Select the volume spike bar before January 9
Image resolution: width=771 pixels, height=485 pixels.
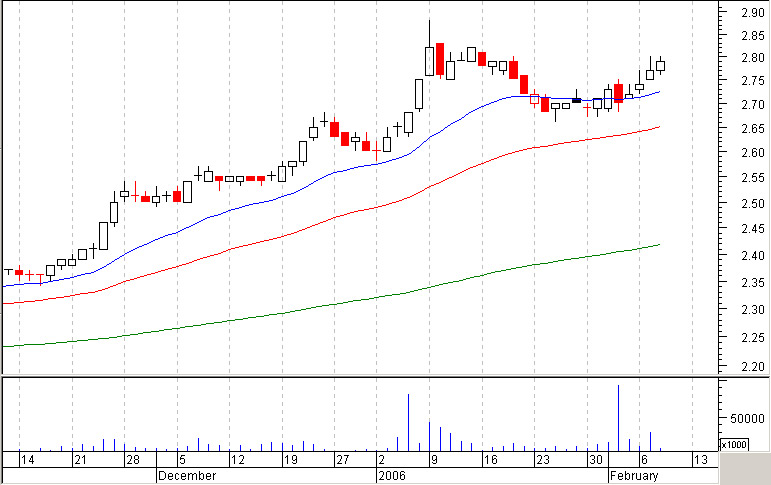(408, 423)
